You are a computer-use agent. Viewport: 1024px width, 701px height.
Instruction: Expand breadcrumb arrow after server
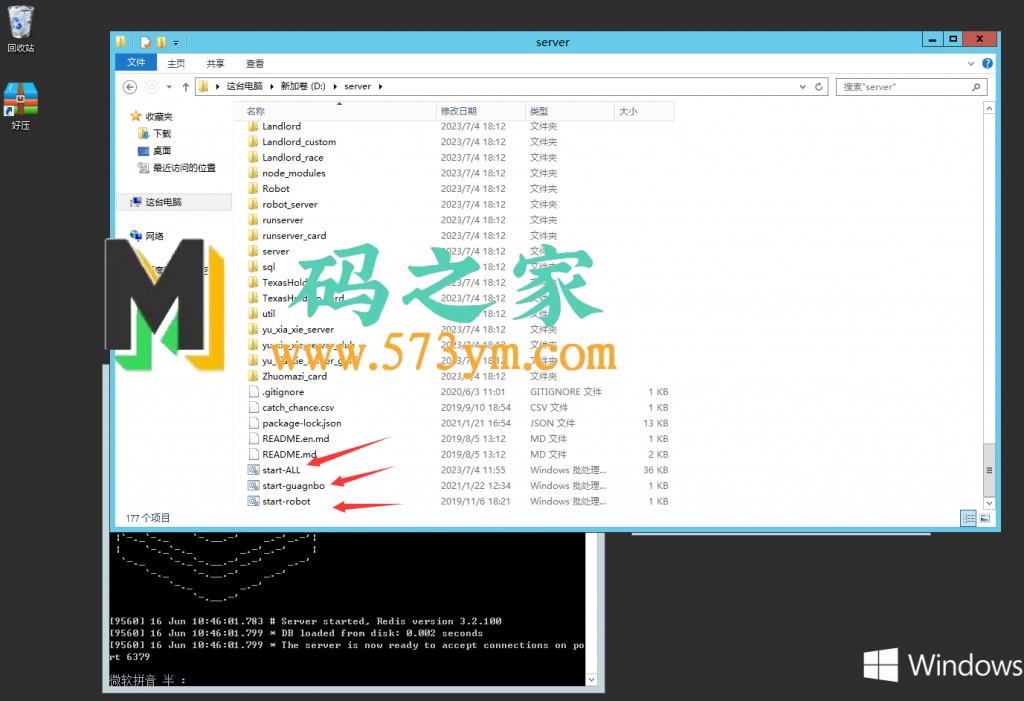(380, 86)
